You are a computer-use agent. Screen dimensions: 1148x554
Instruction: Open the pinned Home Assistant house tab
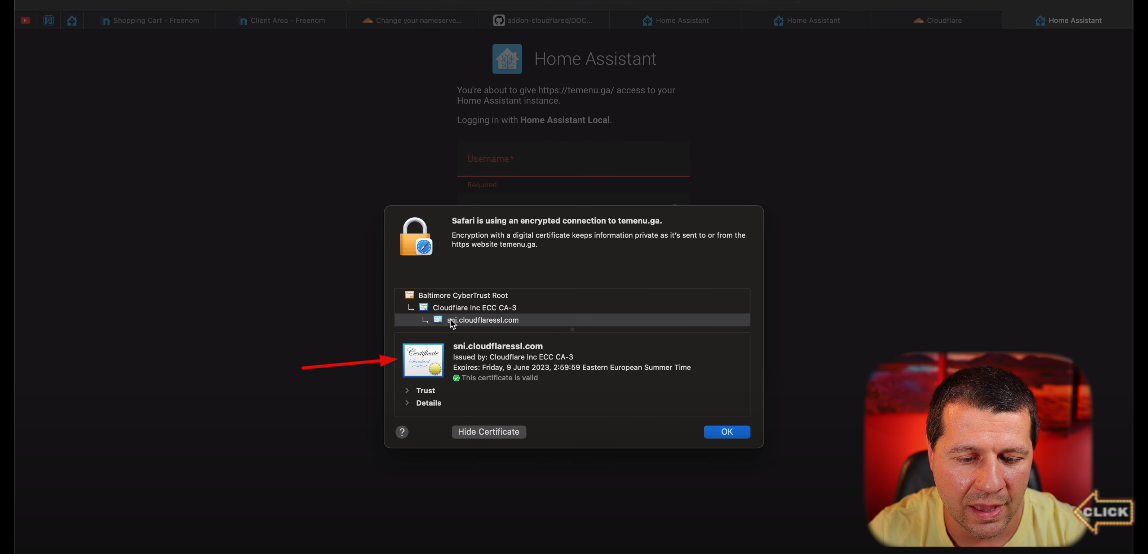[x=72, y=20]
